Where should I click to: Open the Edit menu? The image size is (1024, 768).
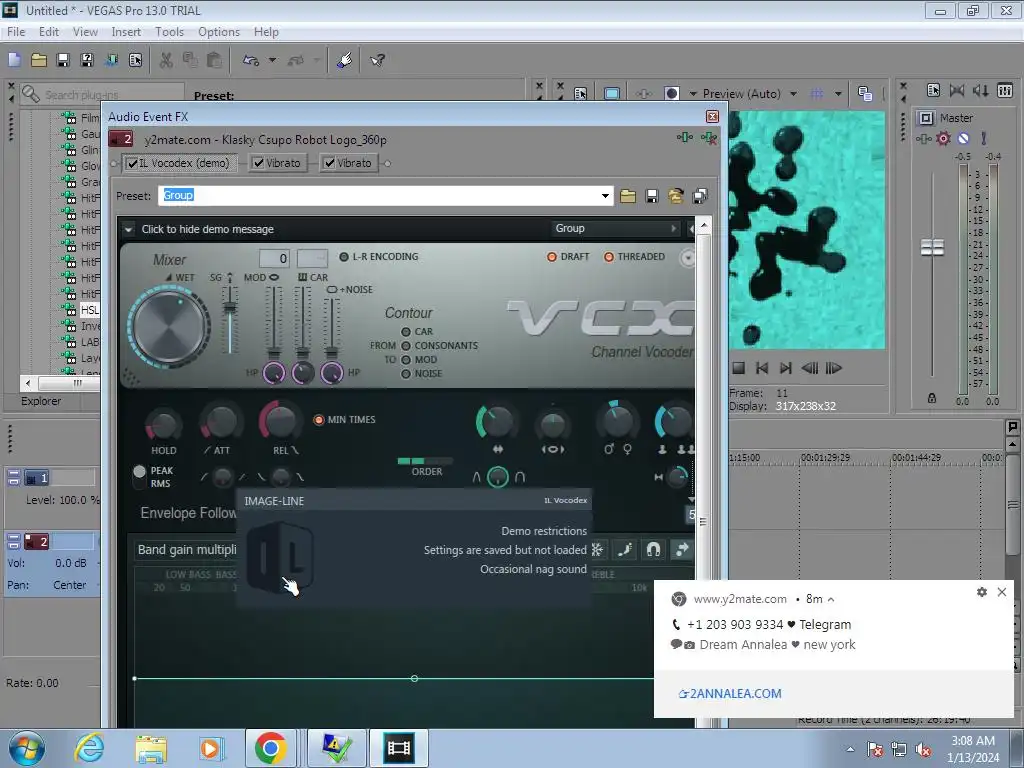coord(49,31)
